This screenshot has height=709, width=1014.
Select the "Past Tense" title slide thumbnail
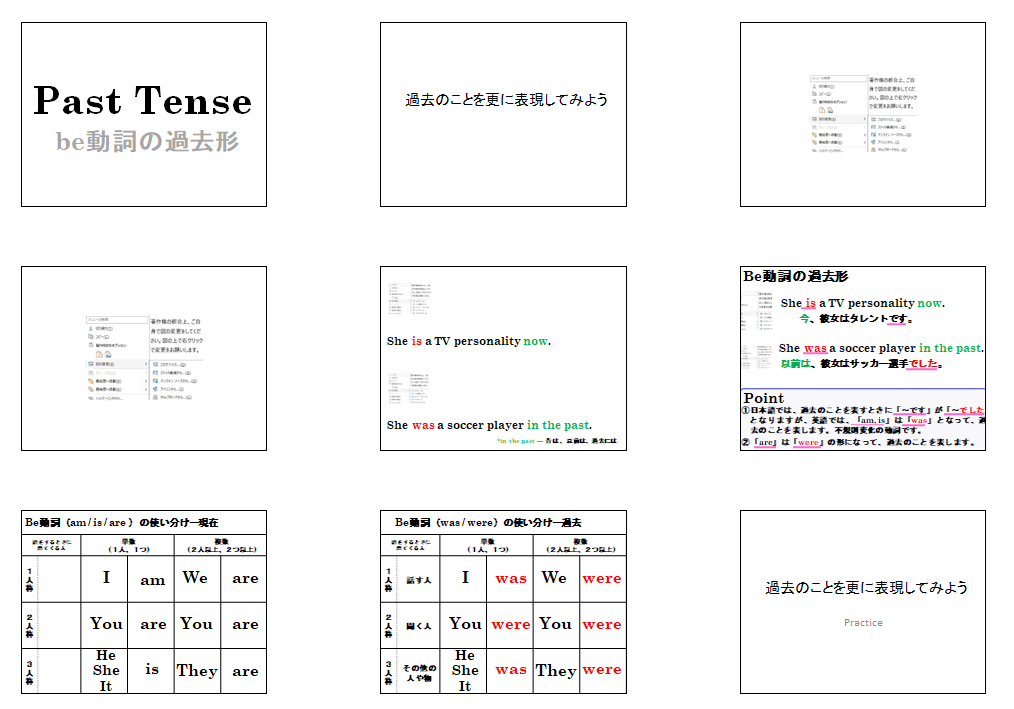(144, 115)
